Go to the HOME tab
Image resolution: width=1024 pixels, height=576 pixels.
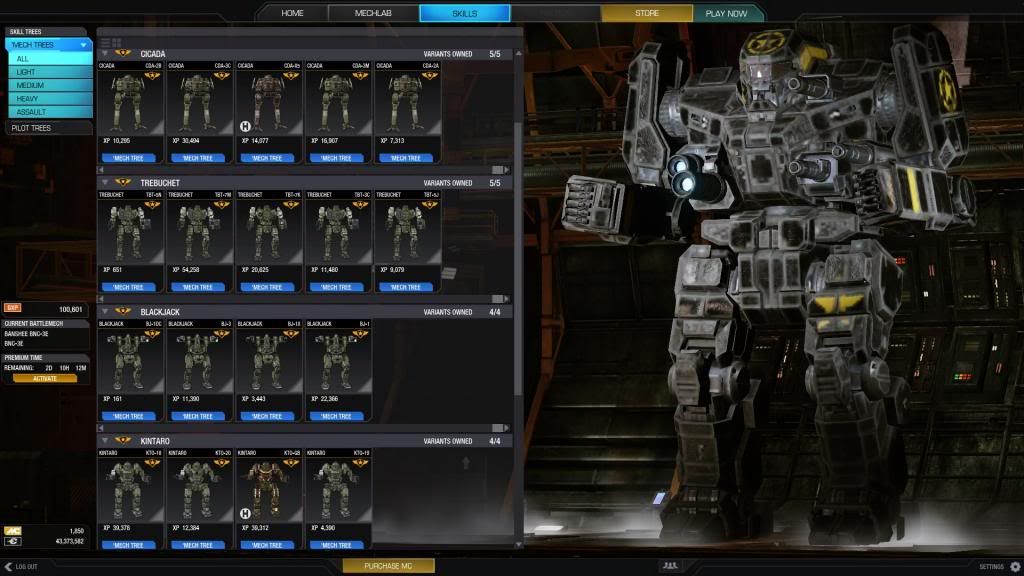pyautogui.click(x=292, y=13)
